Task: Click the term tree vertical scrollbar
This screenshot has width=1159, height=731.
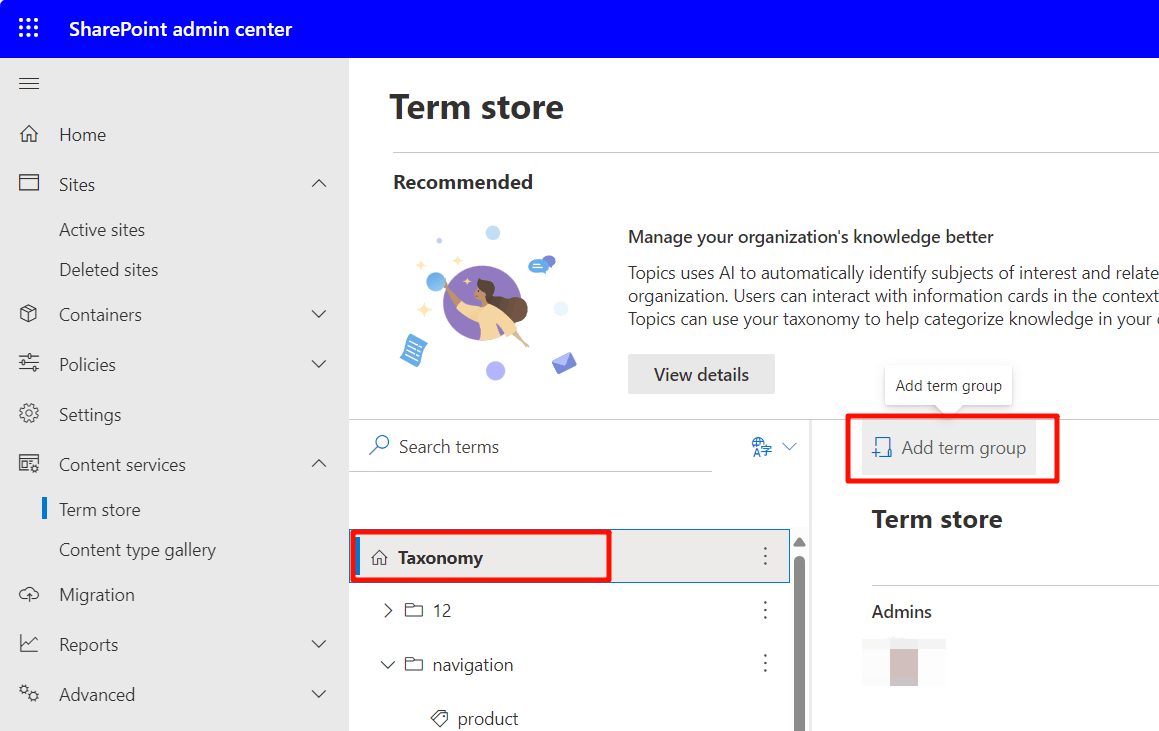Action: point(799,643)
